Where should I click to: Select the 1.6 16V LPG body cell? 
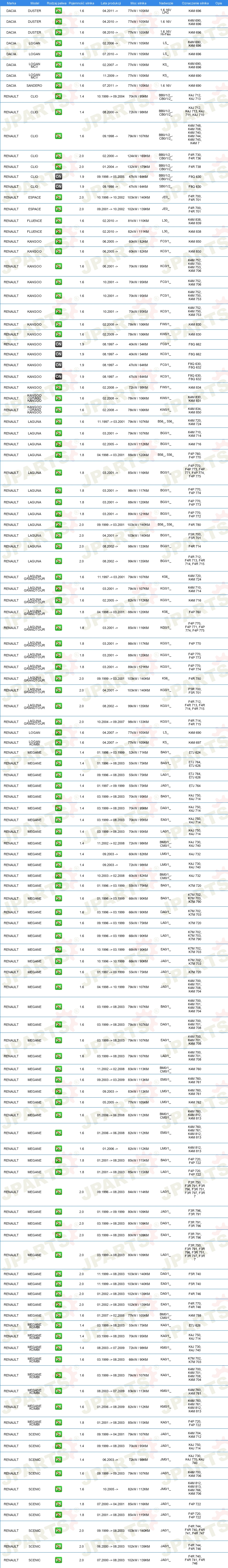point(165,11)
